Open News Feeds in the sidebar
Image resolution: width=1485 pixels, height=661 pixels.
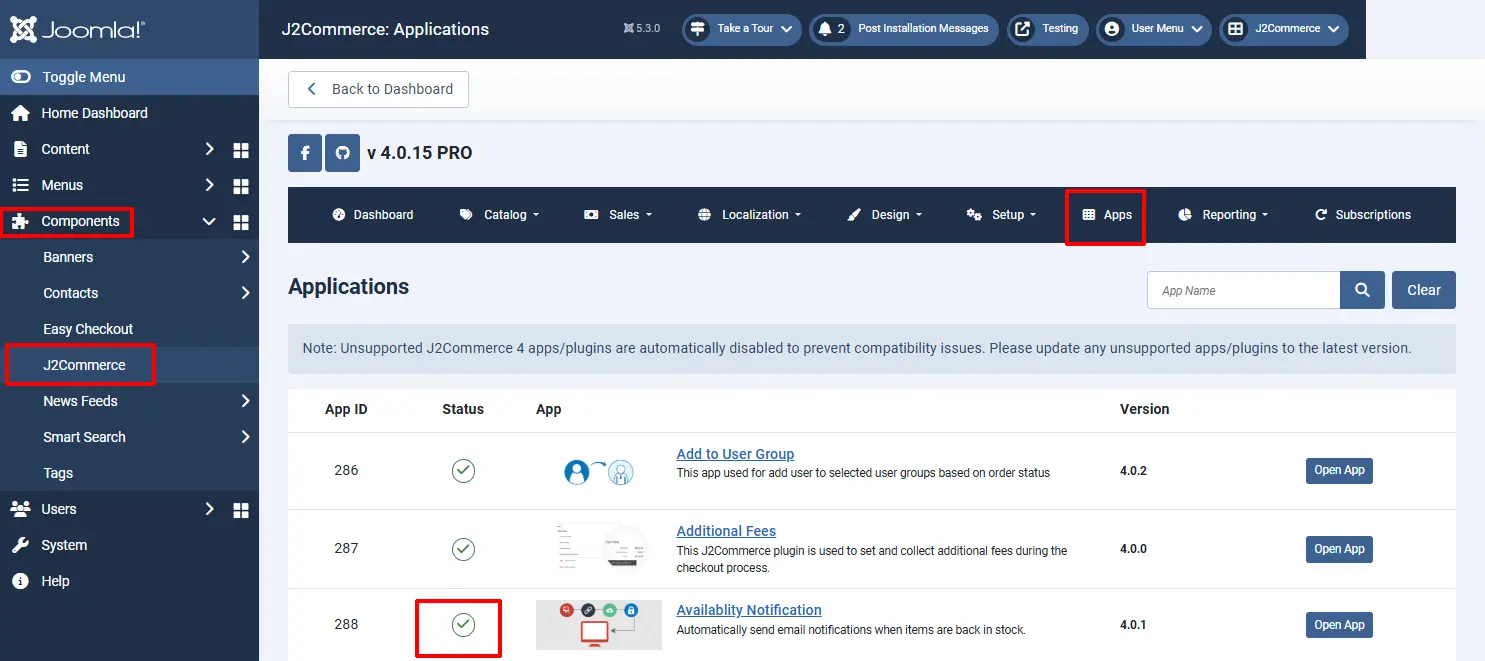click(x=80, y=401)
